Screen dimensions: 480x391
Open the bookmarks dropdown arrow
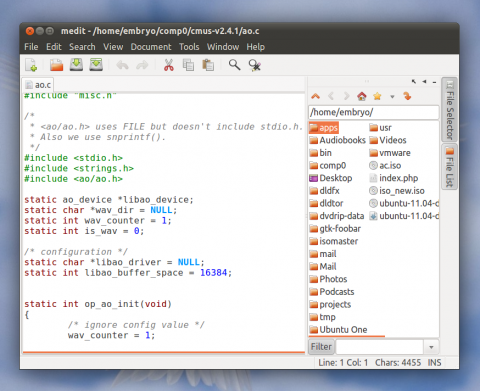pos(392,97)
